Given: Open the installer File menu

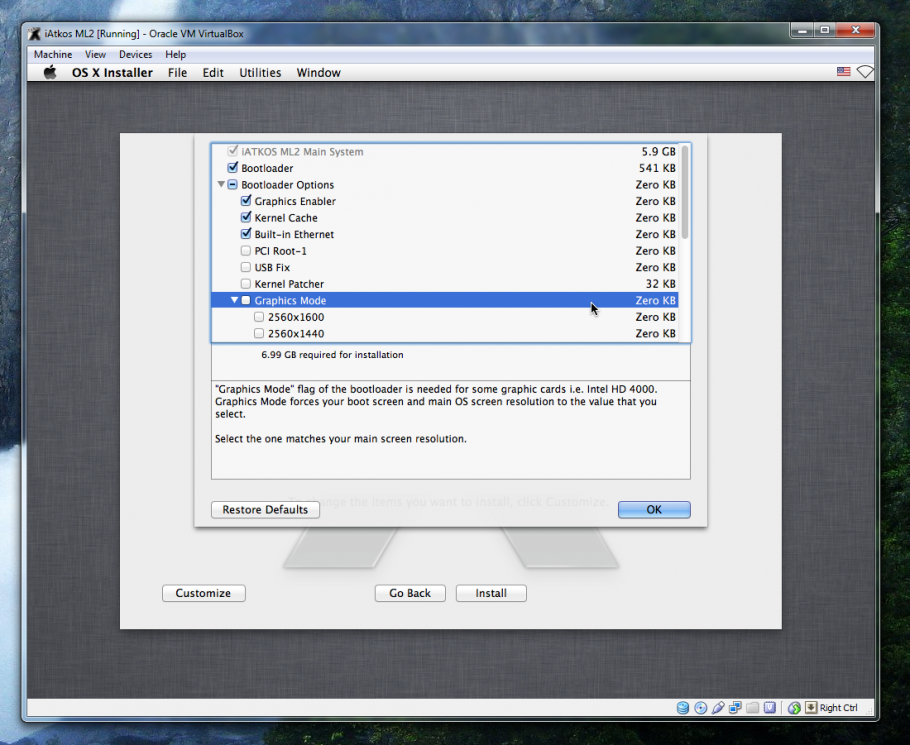Looking at the screenshot, I should pyautogui.click(x=177, y=73).
